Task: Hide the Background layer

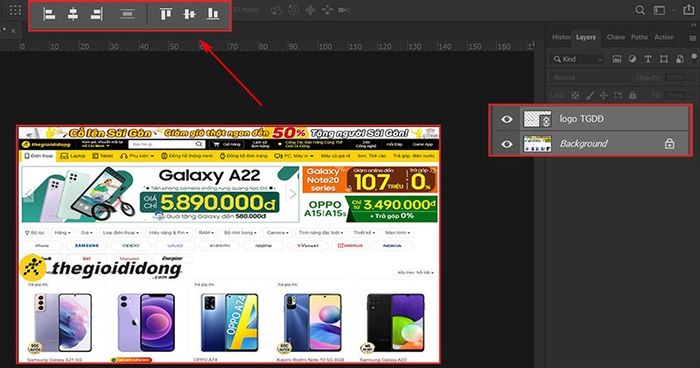Action: [506, 144]
